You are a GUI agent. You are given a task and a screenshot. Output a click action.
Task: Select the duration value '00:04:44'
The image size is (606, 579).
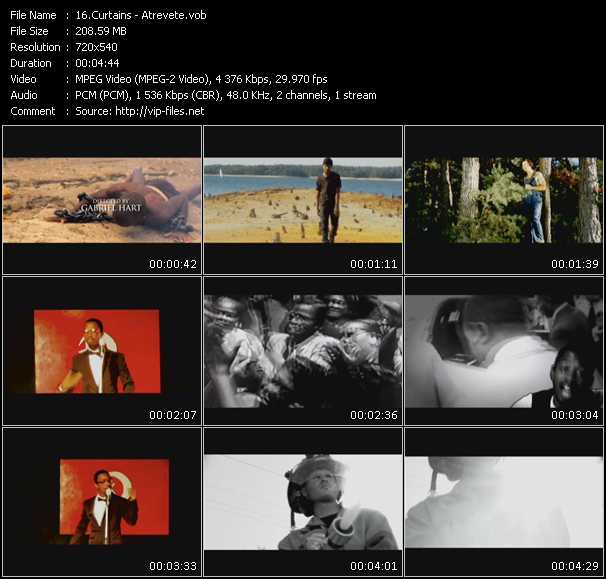click(97, 63)
